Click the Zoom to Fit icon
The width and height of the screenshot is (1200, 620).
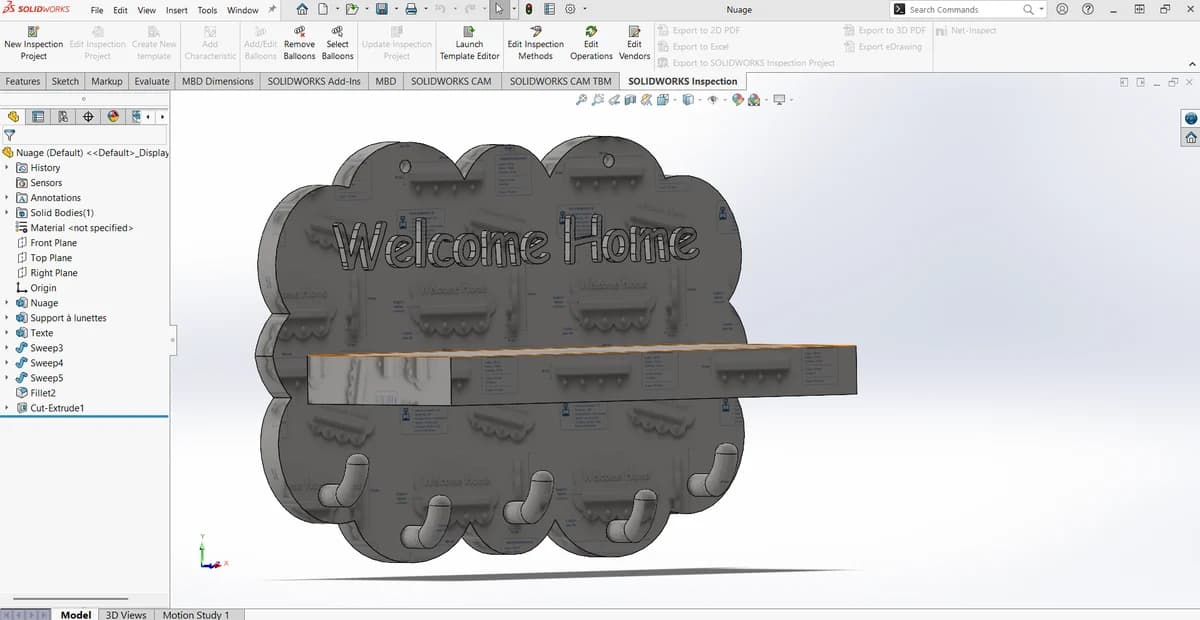point(582,99)
